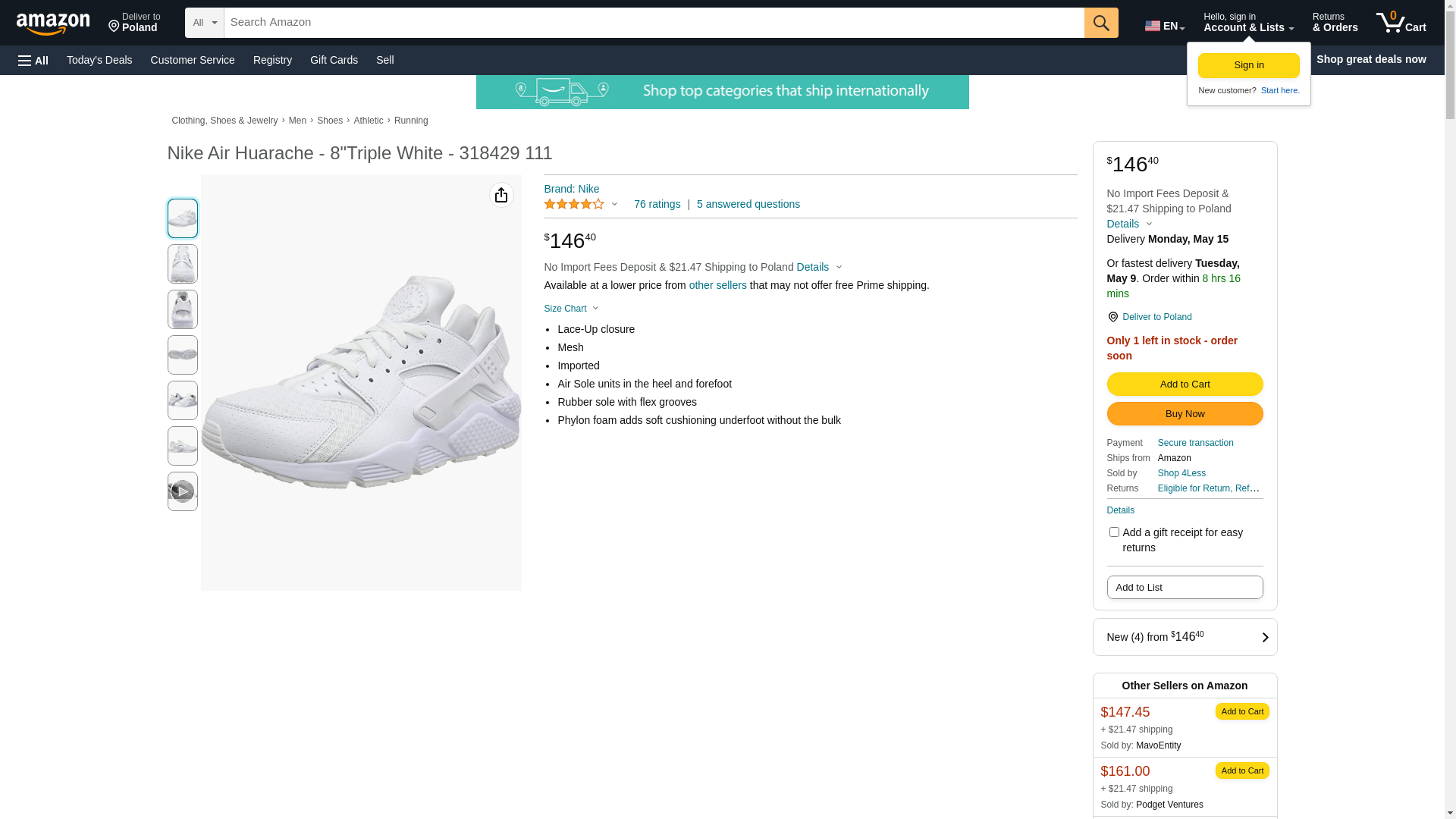Go to Customer Service menu item
1456x819 pixels.
(x=193, y=60)
